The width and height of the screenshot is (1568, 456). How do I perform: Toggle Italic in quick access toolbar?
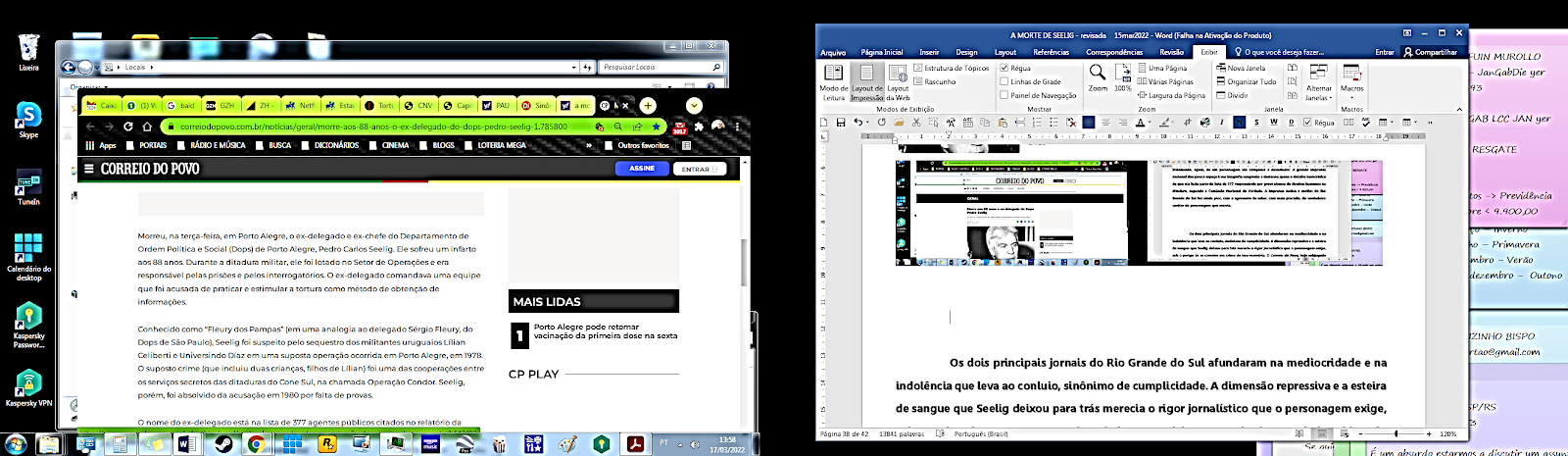pyautogui.click(x=1221, y=123)
